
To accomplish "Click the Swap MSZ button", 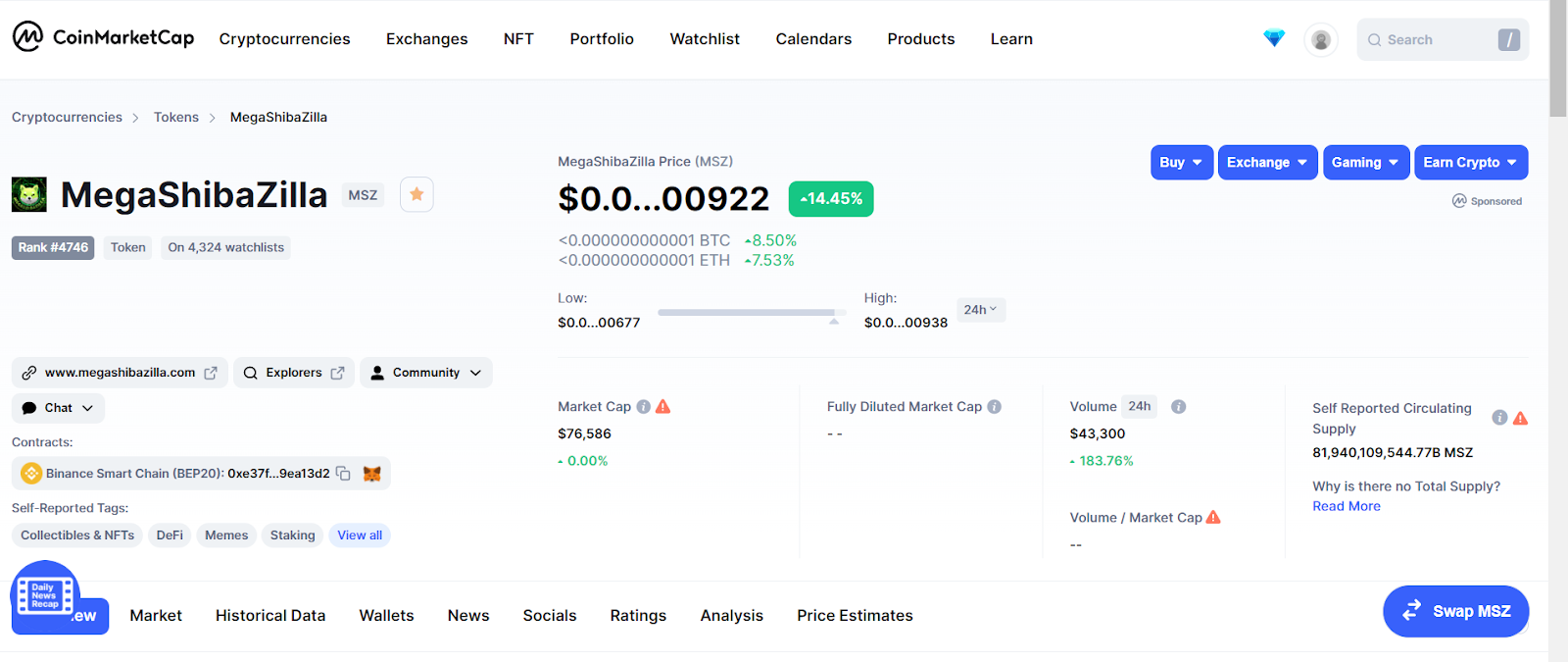I will [1456, 611].
